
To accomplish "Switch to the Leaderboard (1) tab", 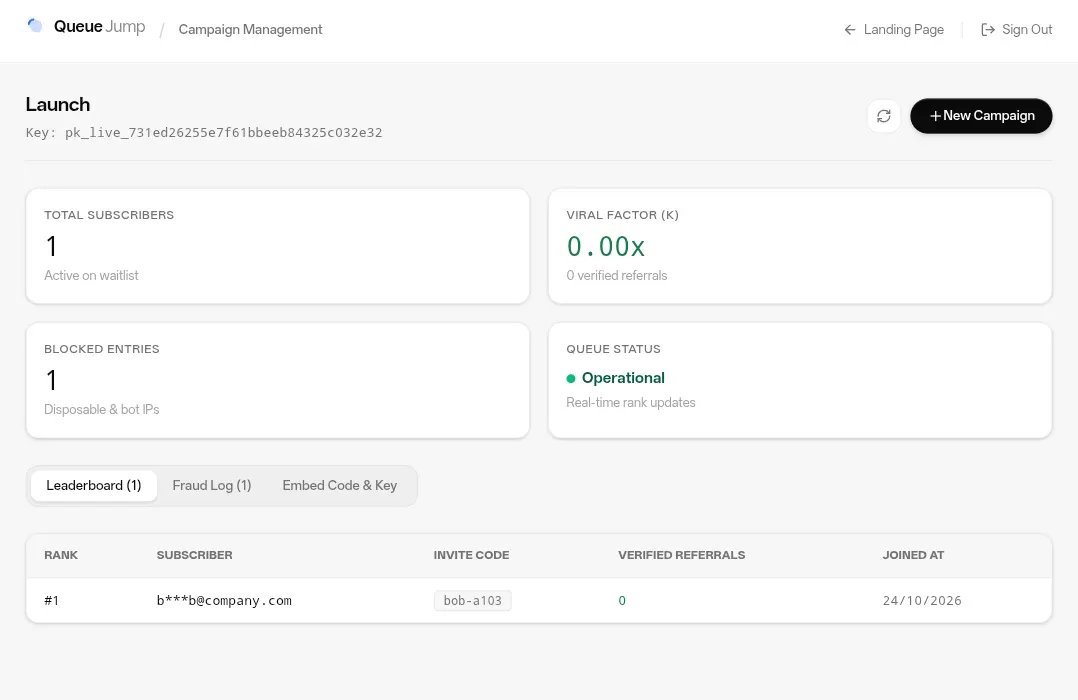I will coord(94,485).
